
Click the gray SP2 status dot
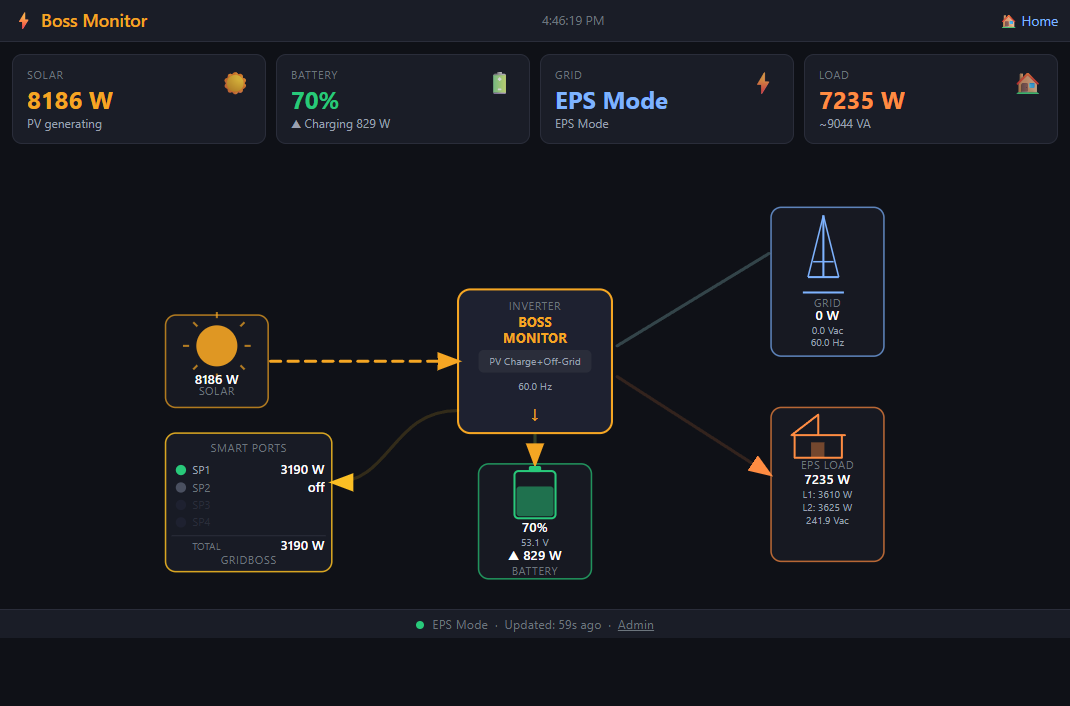click(x=181, y=488)
